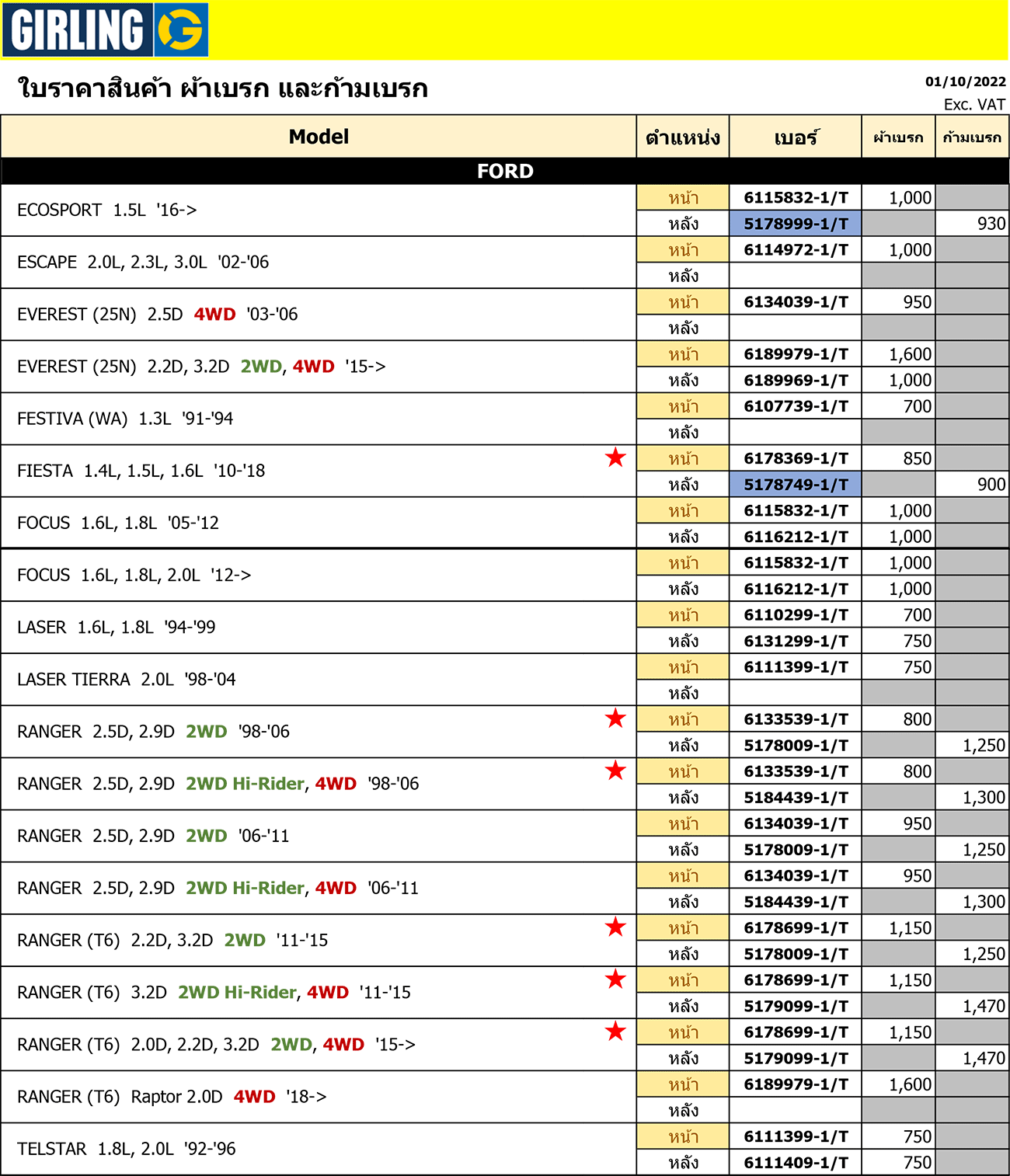Select TELSTAR 1.8L, 2.0L '92-'96

click(x=319, y=1149)
